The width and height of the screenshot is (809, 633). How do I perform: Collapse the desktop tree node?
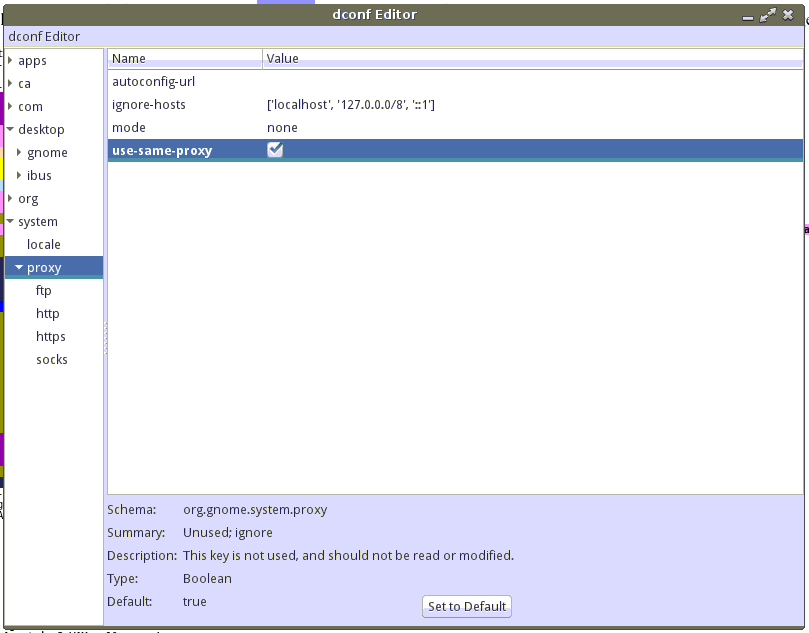(10, 130)
